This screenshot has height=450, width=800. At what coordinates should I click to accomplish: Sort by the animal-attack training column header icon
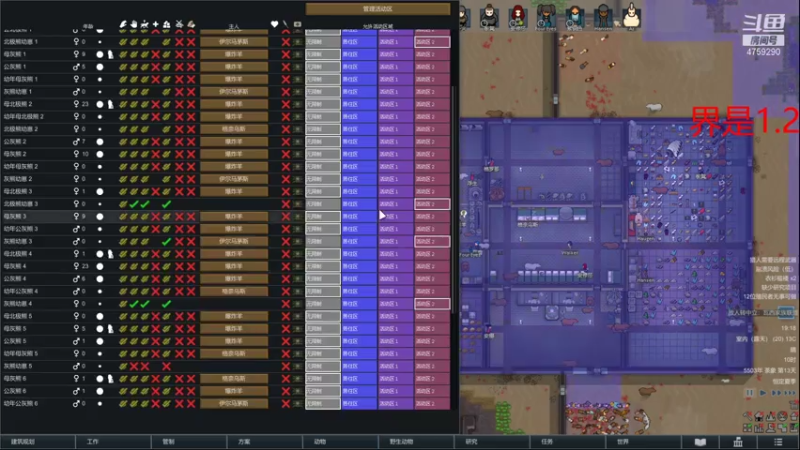click(x=145, y=24)
